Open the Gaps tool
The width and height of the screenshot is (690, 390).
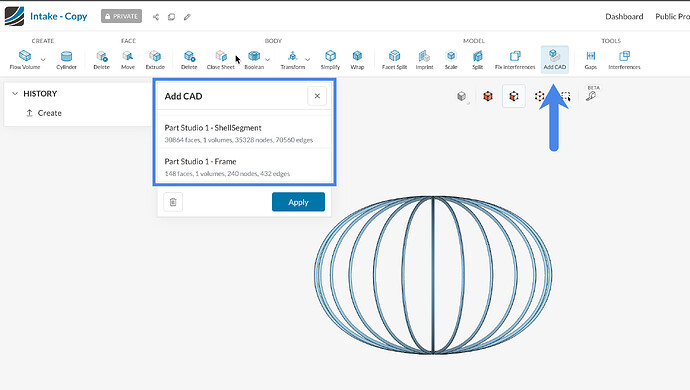point(591,59)
